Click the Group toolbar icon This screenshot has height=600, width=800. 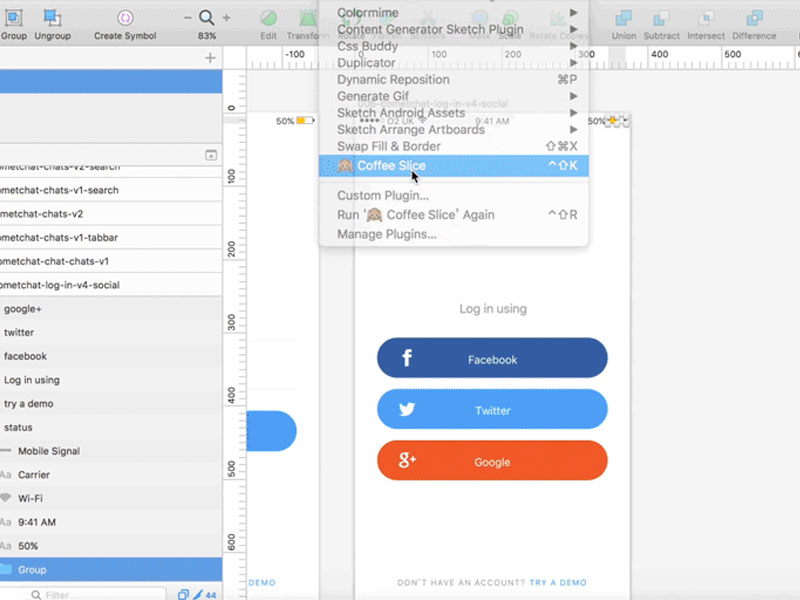(x=13, y=18)
